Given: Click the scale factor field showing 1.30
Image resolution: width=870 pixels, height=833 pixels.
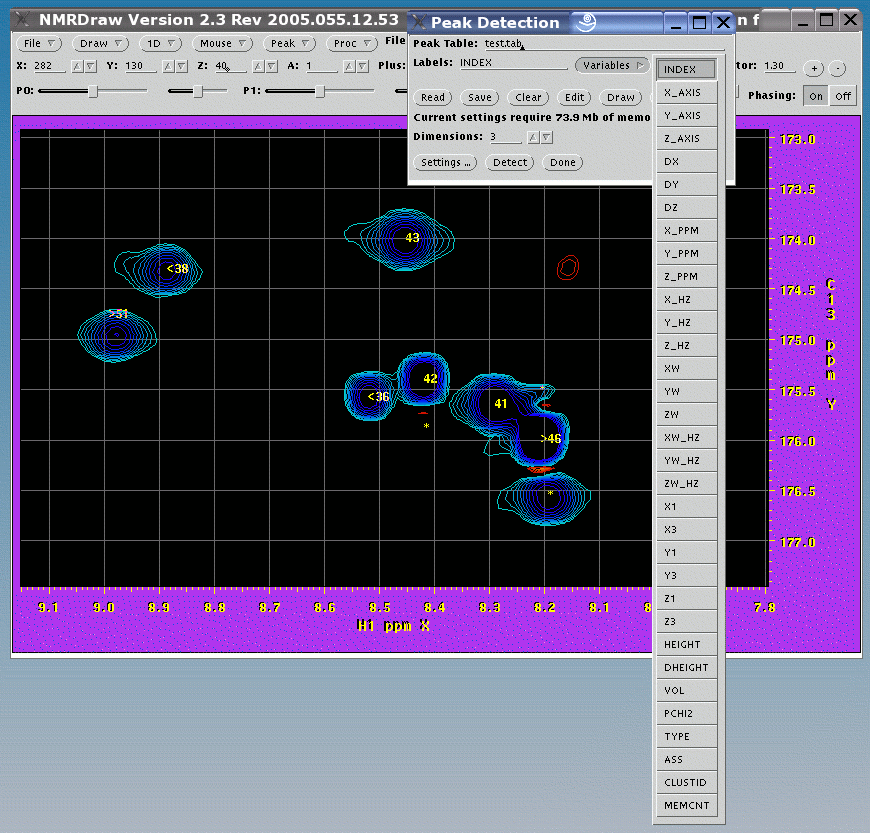Looking at the screenshot, I should (x=779, y=66).
